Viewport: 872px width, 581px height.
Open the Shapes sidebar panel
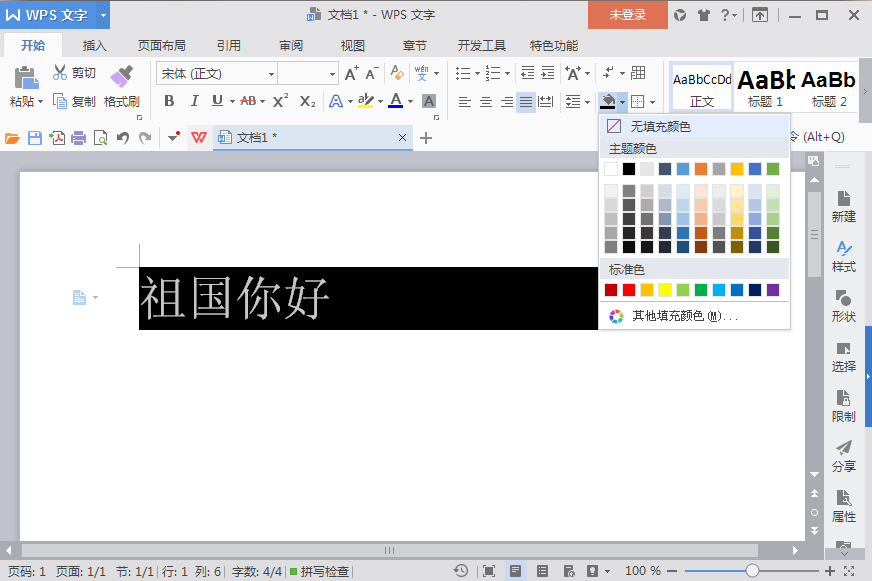tap(843, 306)
